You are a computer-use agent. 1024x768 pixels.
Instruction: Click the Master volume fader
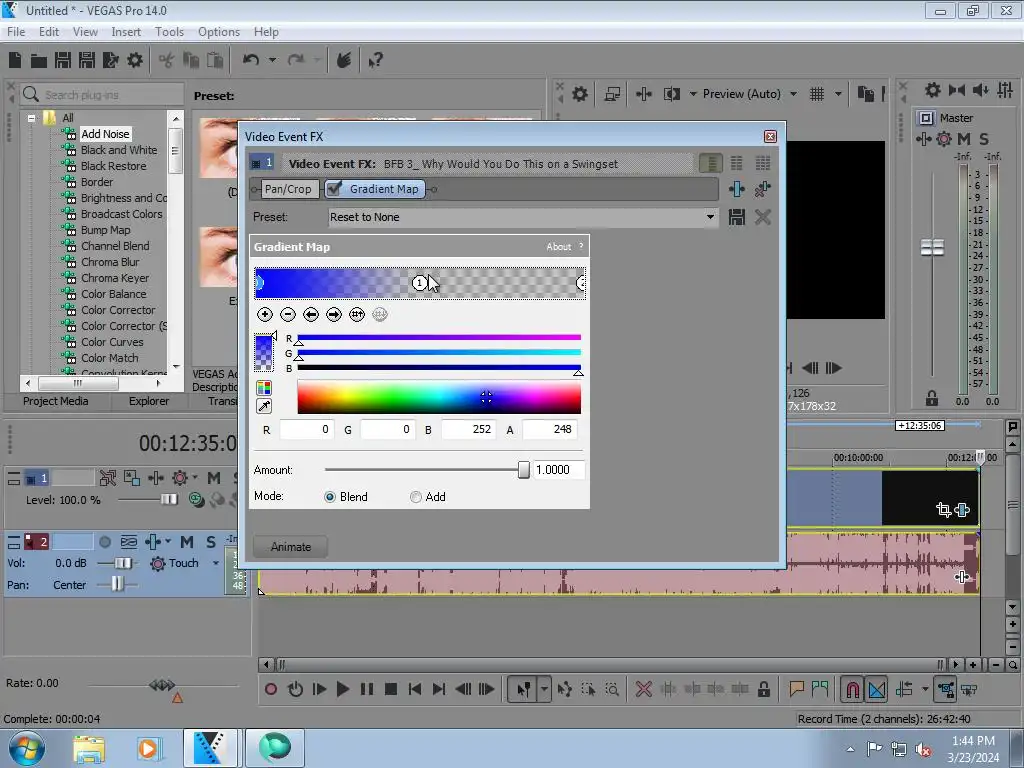(932, 248)
